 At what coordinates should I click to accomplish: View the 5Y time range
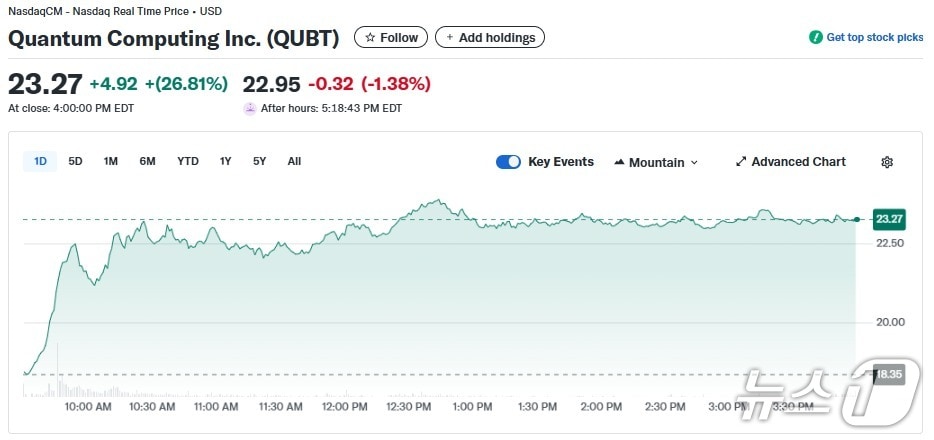[260, 161]
